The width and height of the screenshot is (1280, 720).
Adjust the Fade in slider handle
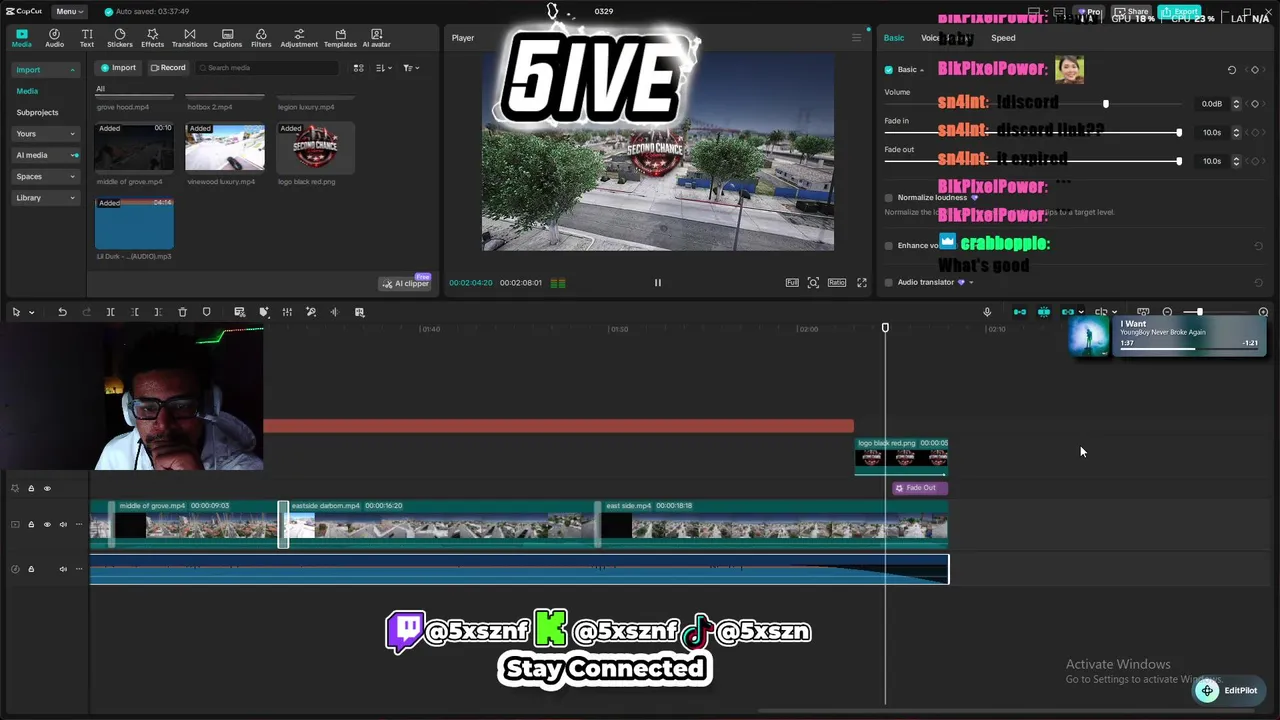coord(1179,133)
